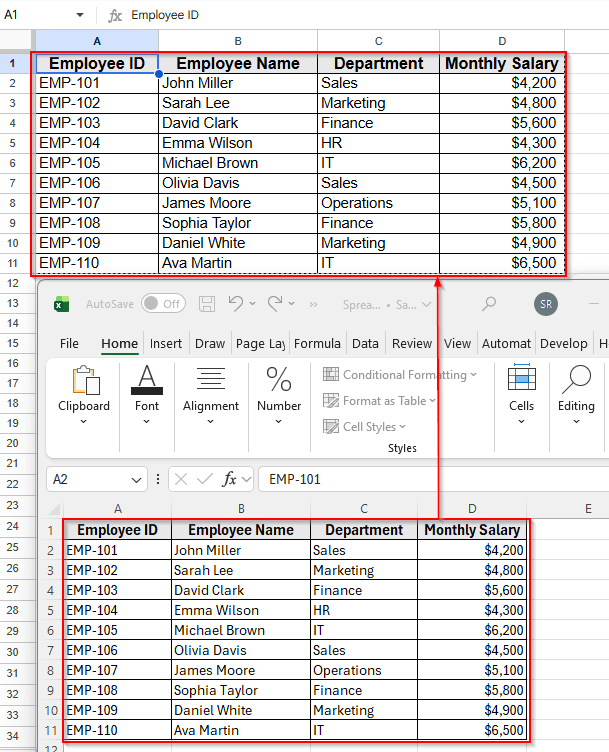Click the Cells group icon

pyautogui.click(x=521, y=377)
